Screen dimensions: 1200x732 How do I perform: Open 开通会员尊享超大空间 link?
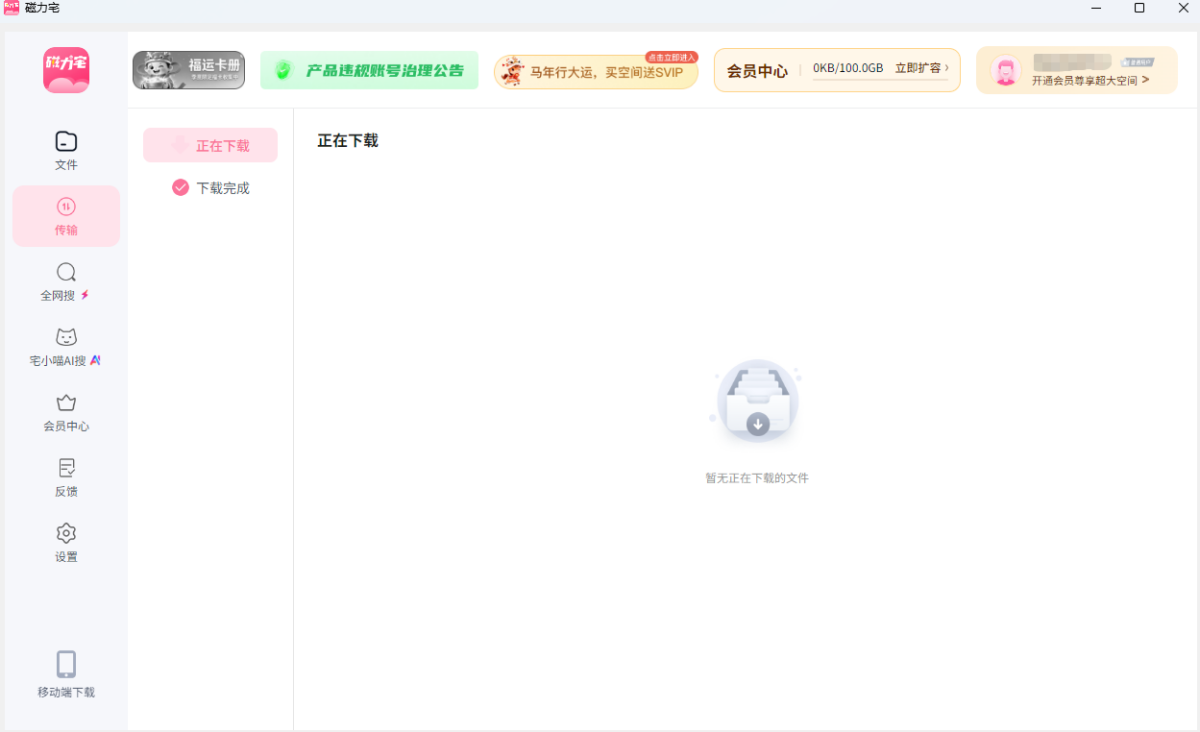click(x=1090, y=80)
